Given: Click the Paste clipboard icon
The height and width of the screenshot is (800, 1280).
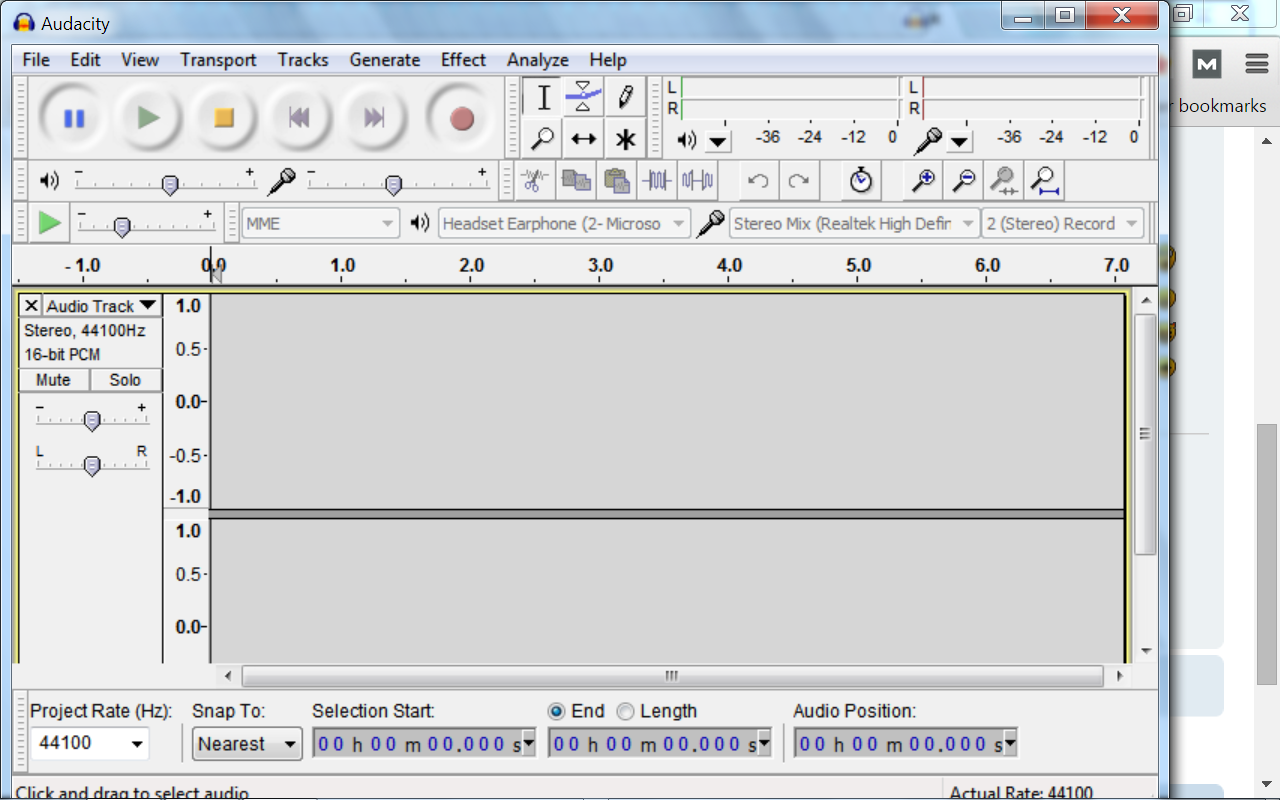Looking at the screenshot, I should pos(617,181).
